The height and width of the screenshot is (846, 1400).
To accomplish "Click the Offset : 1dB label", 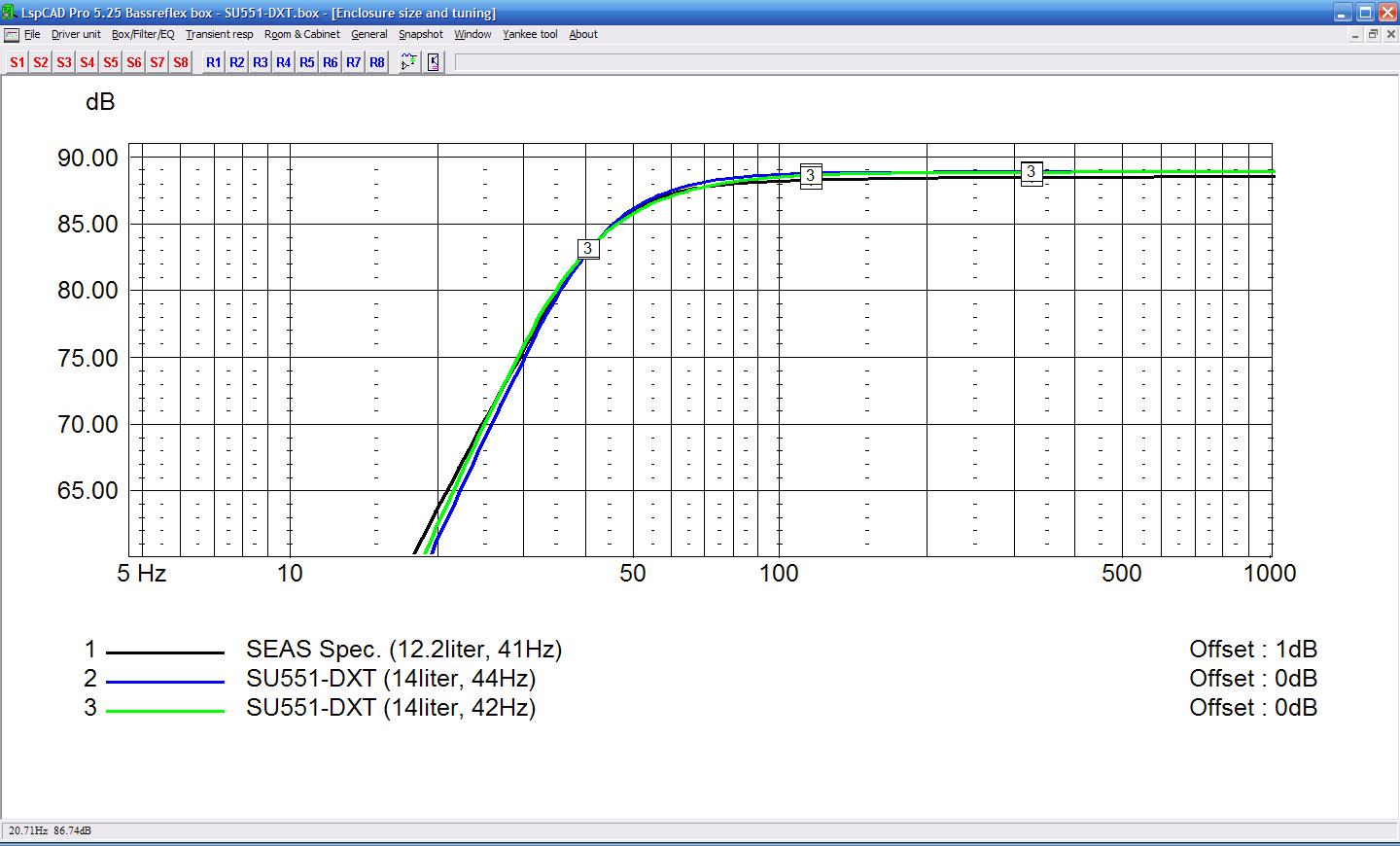I will (1253, 650).
